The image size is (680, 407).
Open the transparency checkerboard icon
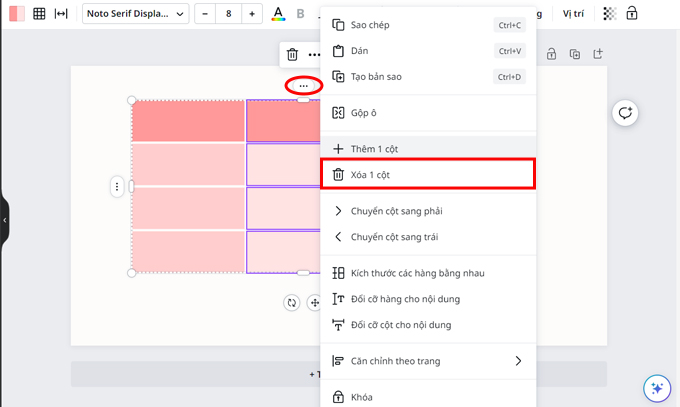(x=610, y=14)
